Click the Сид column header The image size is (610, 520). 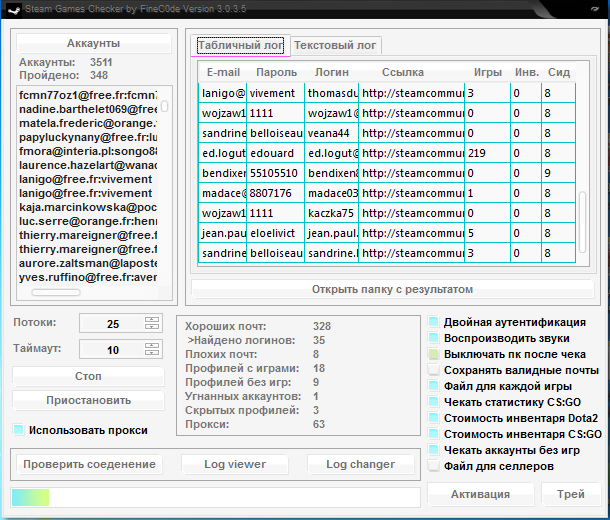tap(559, 72)
